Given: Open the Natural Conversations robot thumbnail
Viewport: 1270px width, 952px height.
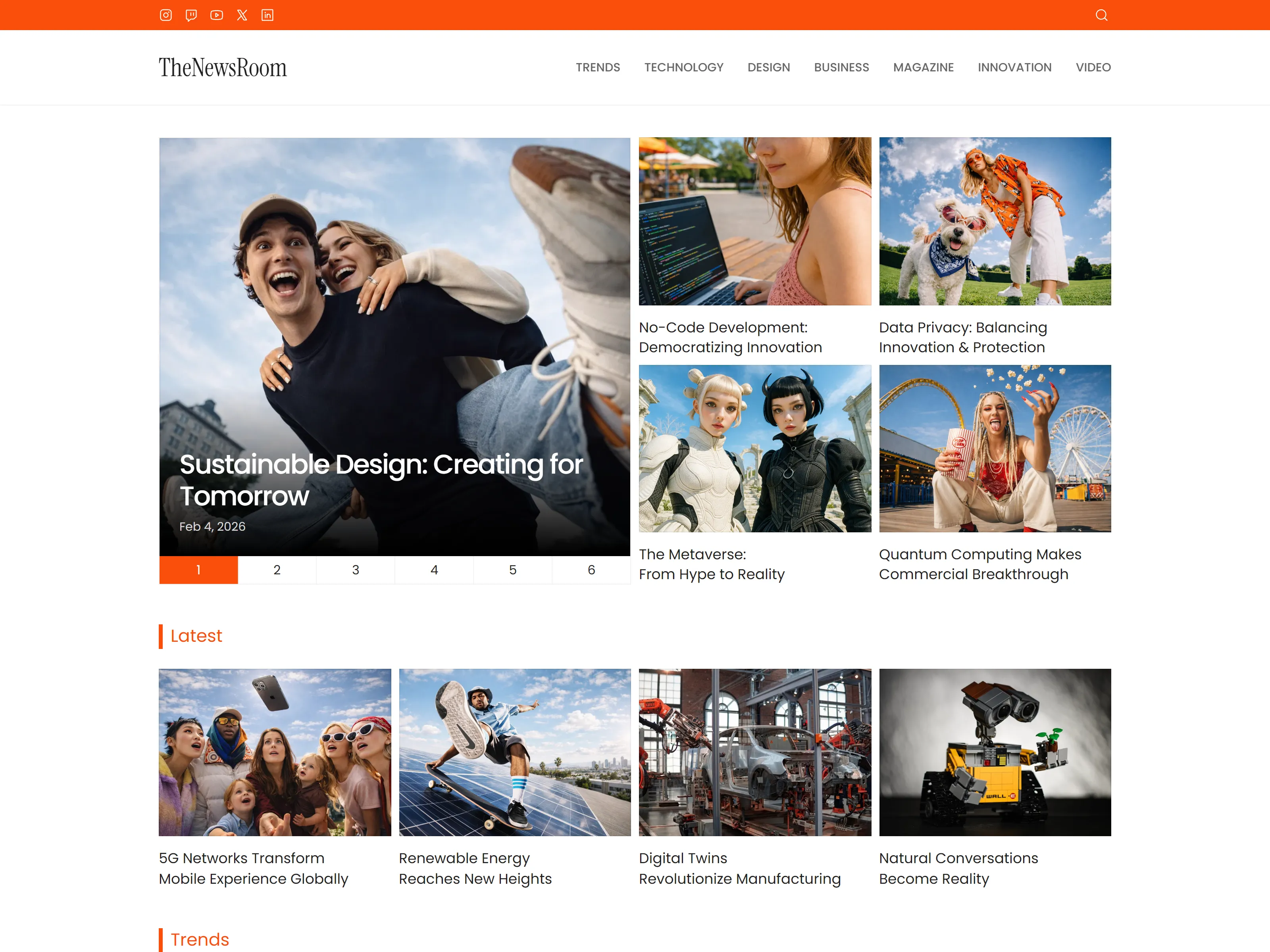Looking at the screenshot, I should pos(995,752).
